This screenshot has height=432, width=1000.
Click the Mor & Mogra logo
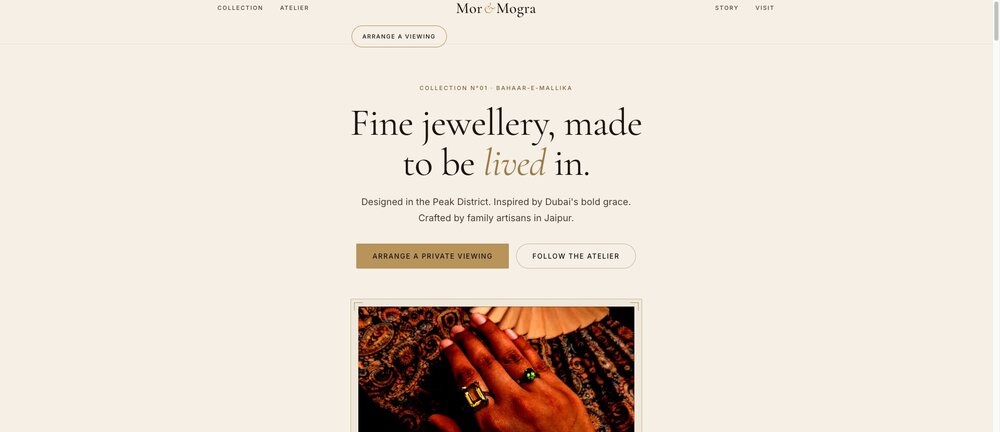coord(496,9)
